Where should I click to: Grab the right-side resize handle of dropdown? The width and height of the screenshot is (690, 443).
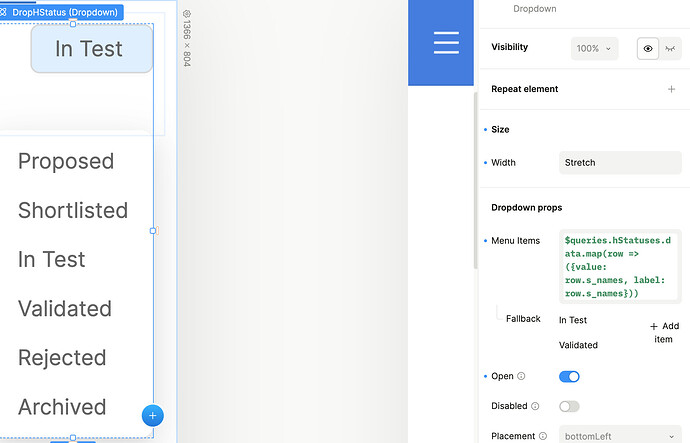point(153,231)
